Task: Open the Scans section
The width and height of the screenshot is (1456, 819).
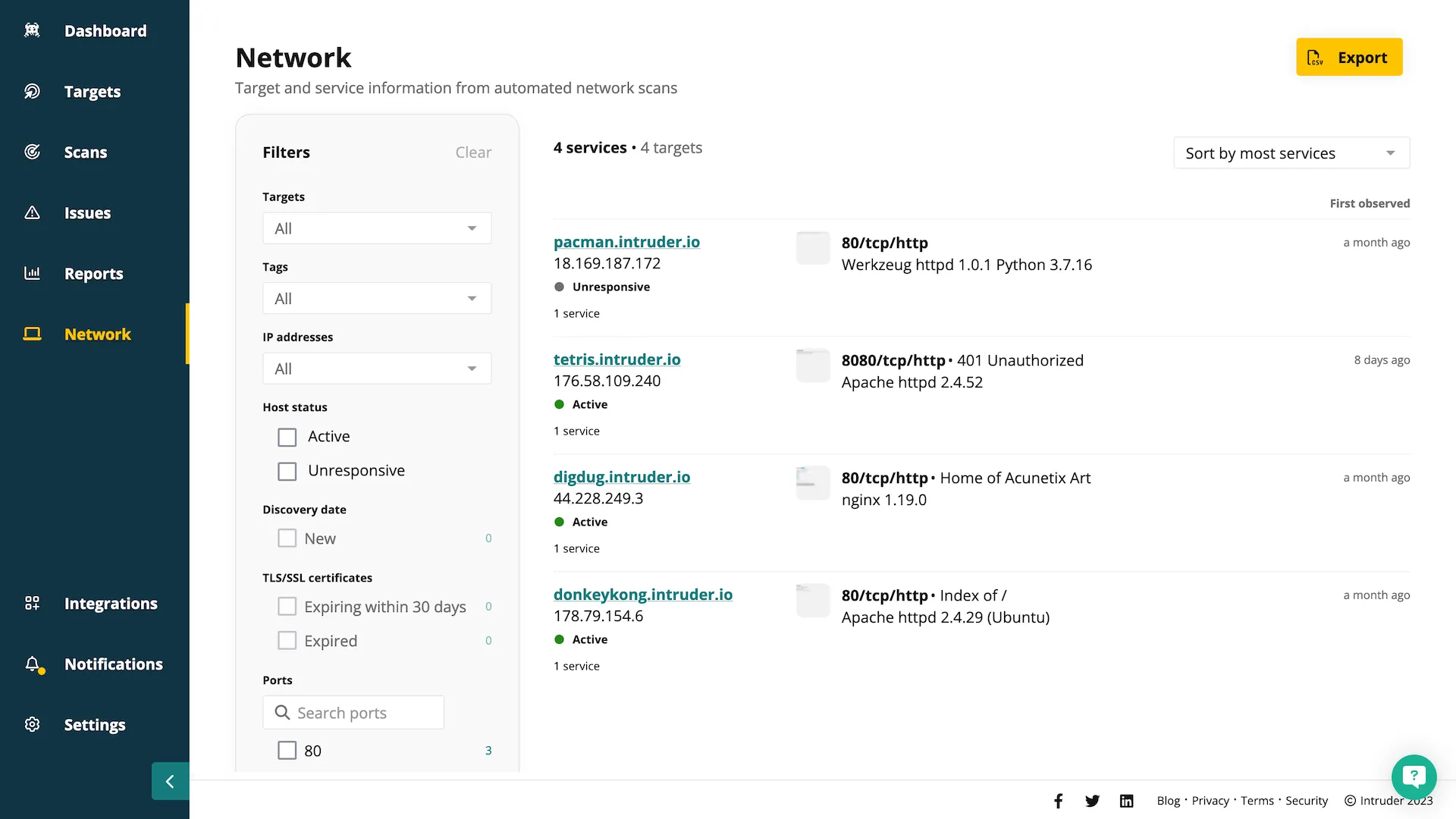Action: pyautogui.click(x=86, y=152)
